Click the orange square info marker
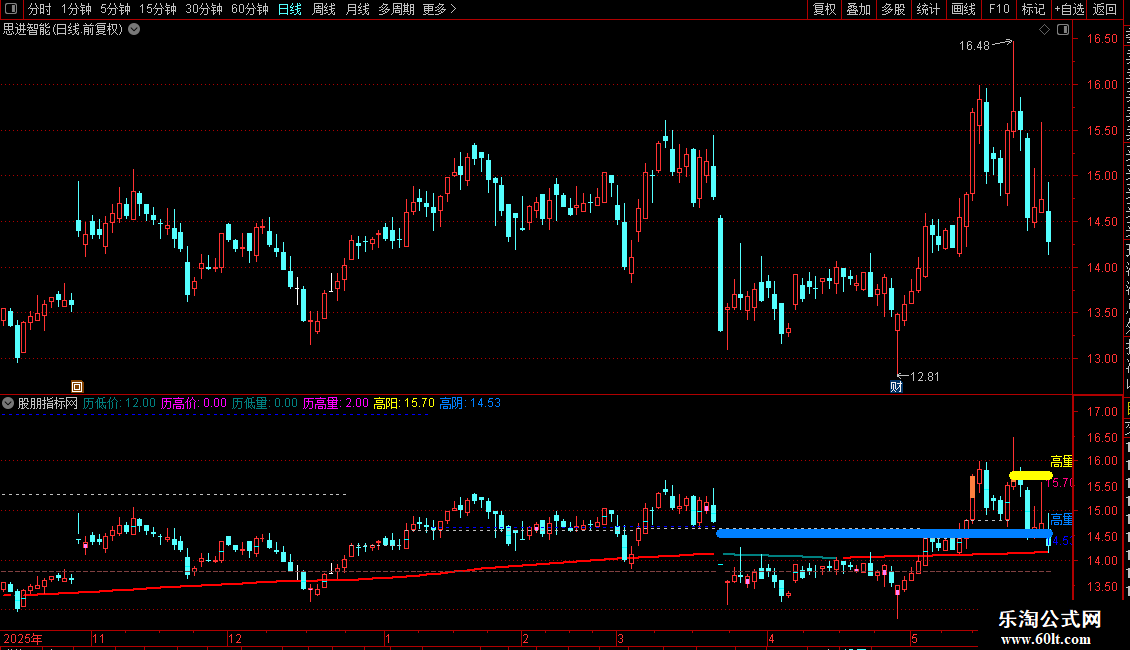Screen dimensions: 1130x650 point(77,387)
